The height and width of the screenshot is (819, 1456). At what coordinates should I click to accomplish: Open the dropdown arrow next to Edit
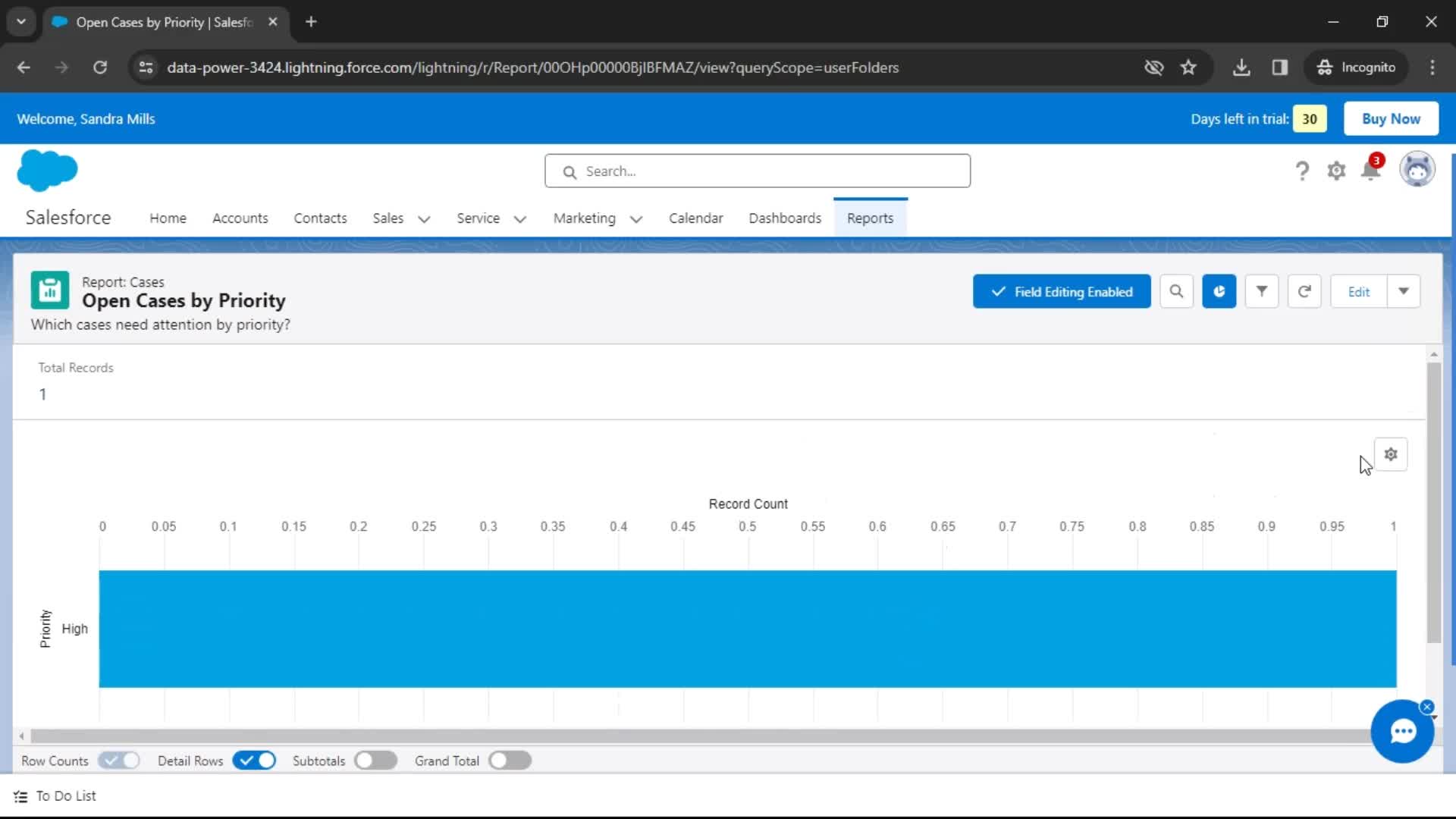[x=1404, y=291]
